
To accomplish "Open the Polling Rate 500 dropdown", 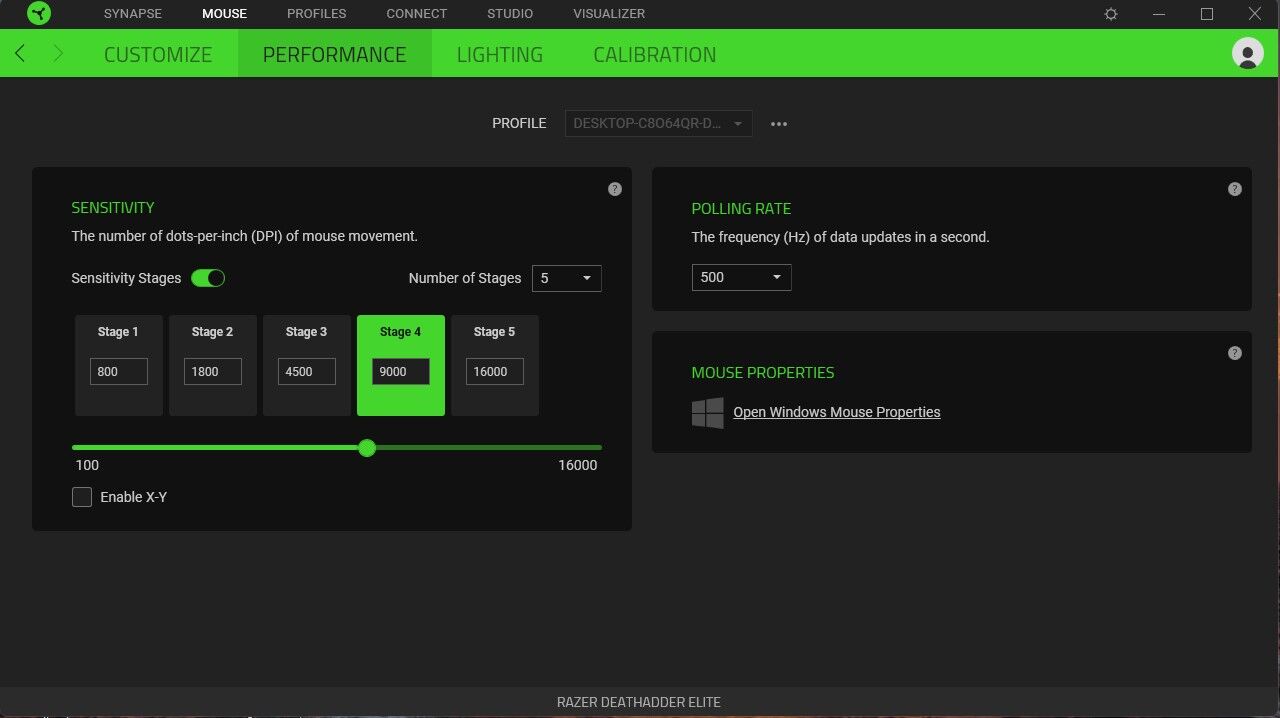I will tap(742, 277).
